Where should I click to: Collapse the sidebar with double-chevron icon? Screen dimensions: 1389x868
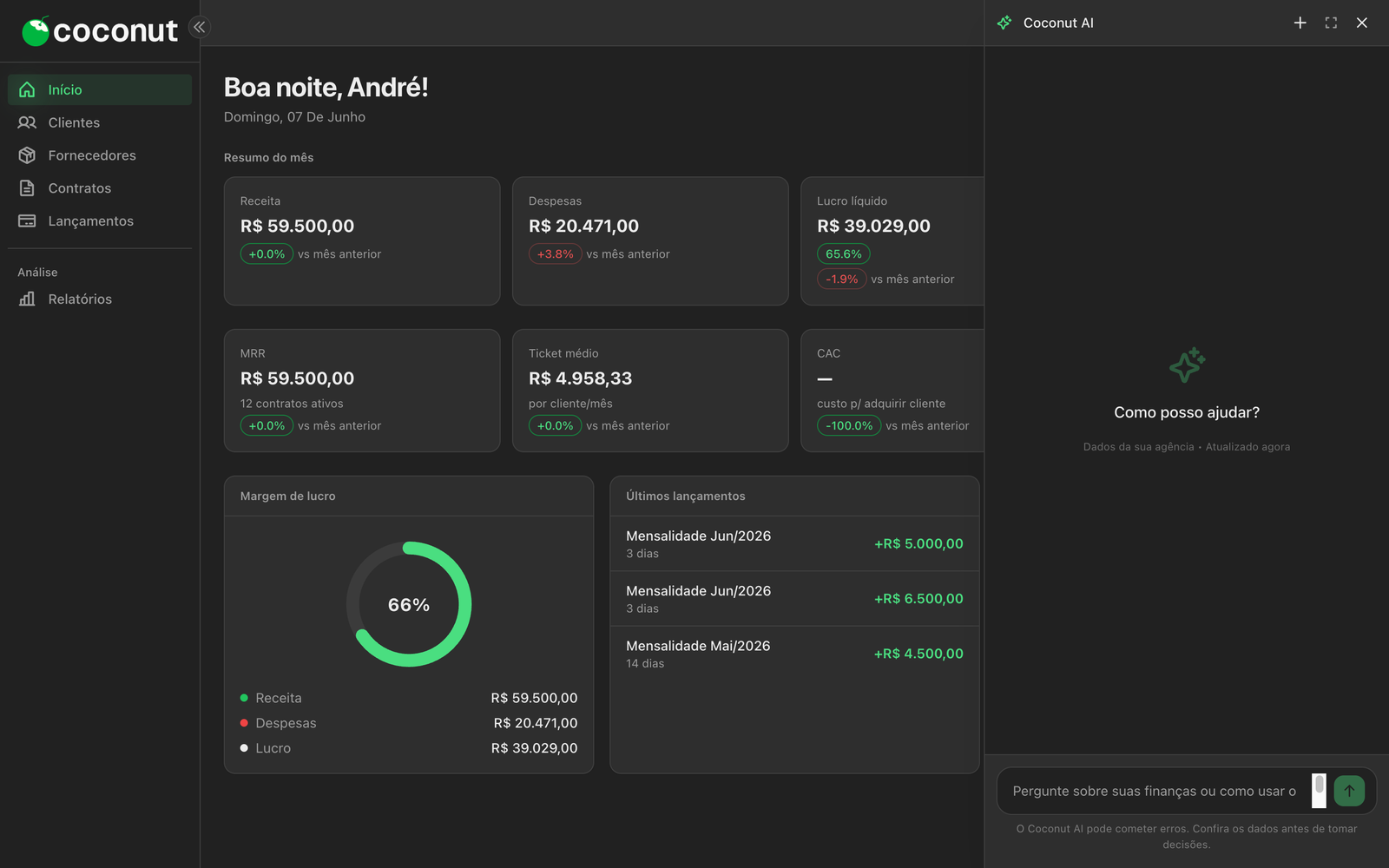200,27
